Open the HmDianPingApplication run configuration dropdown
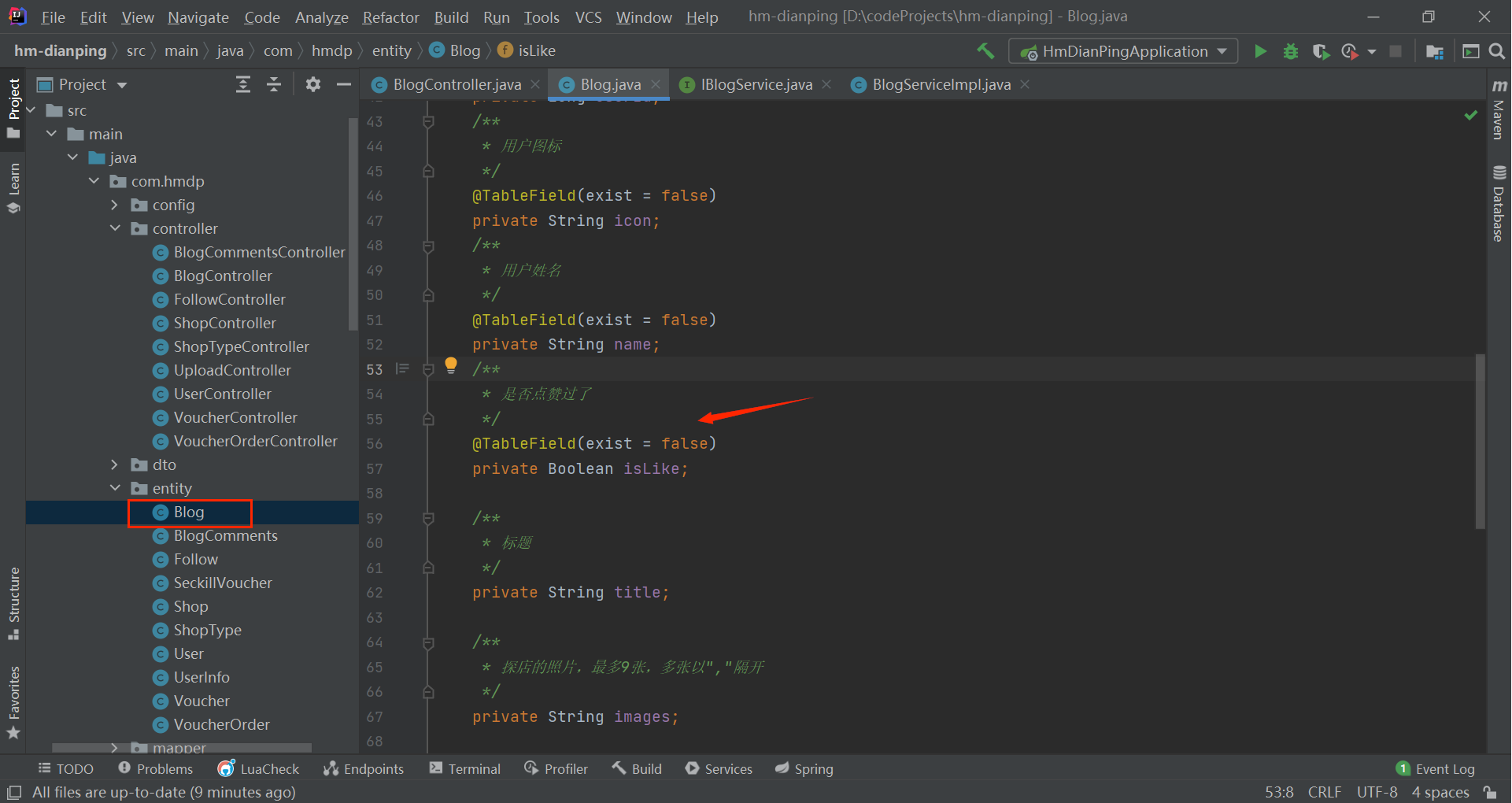Image resolution: width=1512 pixels, height=803 pixels. (x=1123, y=51)
